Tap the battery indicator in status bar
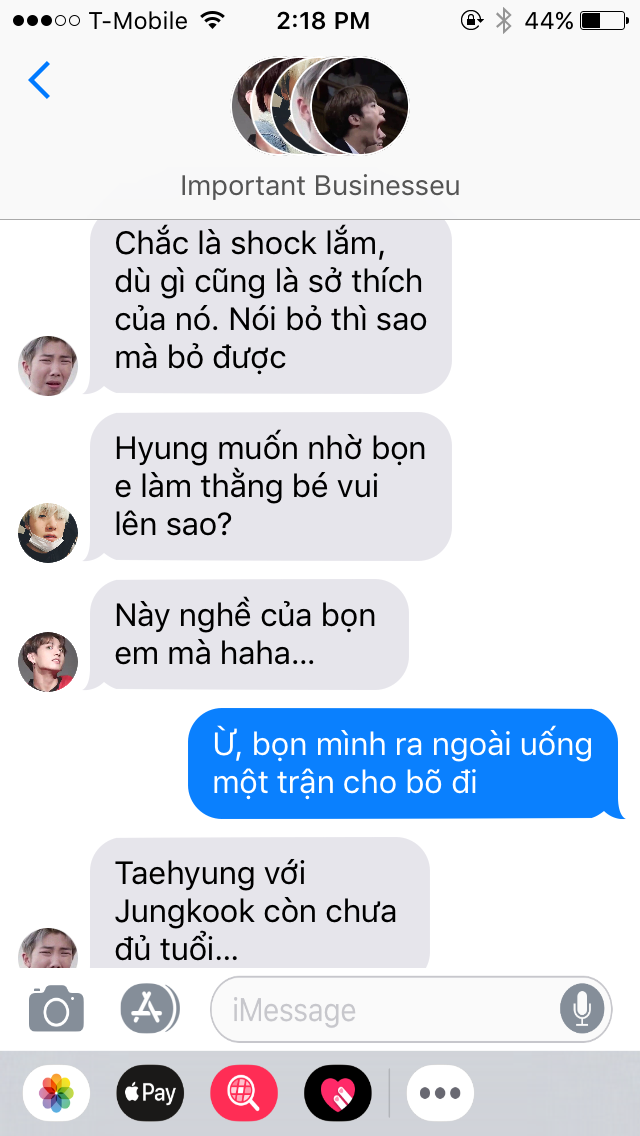640x1136 pixels. pyautogui.click(x=604, y=21)
